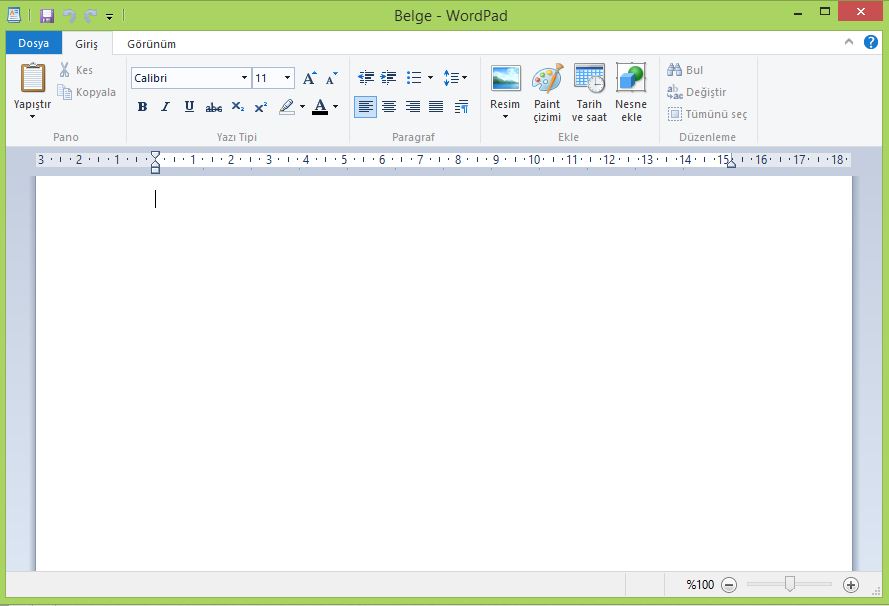Click the font size field showing 11
The height and width of the screenshot is (606, 889).
(266, 78)
